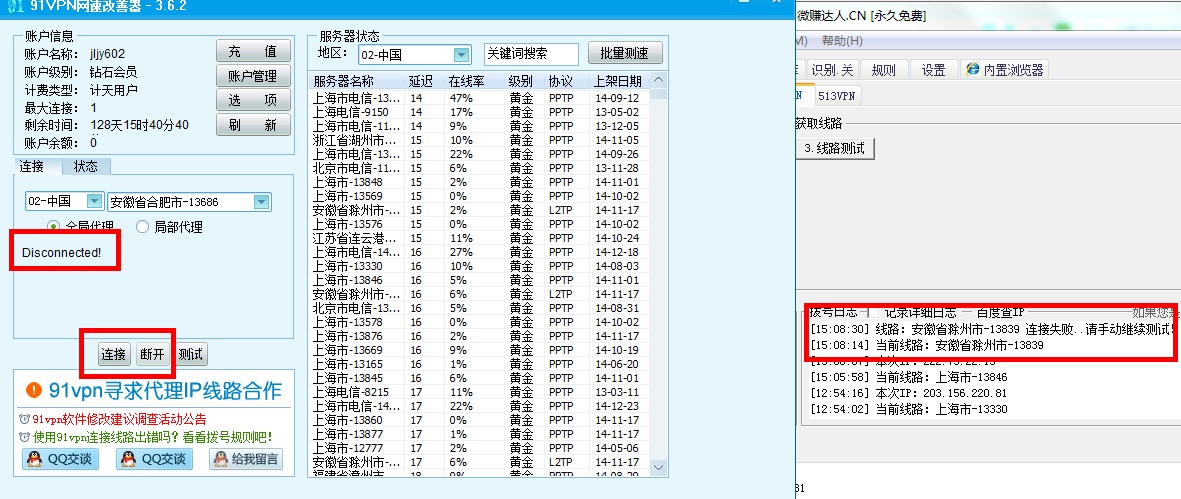
Task: Click the 百度查IP link
Action: 1000,311
